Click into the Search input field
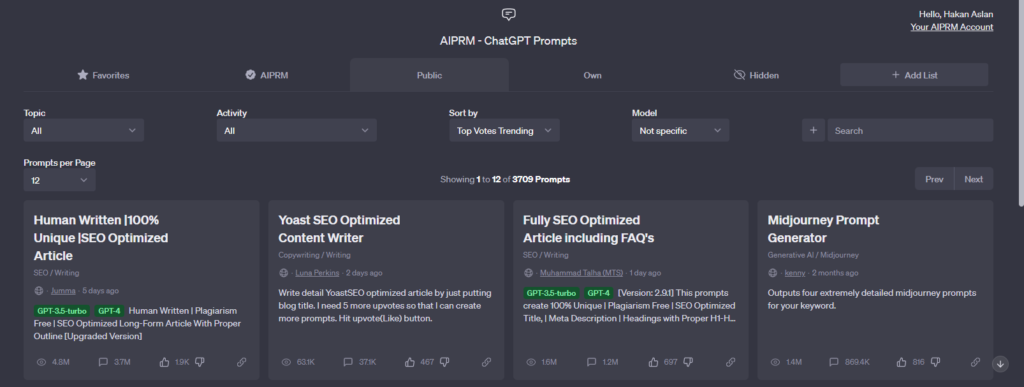The height and width of the screenshot is (387, 1024). [910, 131]
